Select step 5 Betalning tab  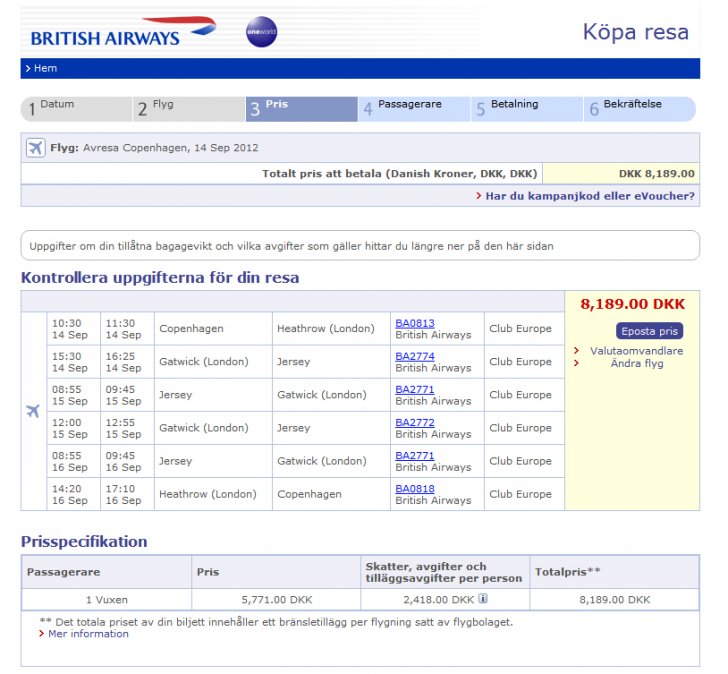tap(527, 109)
